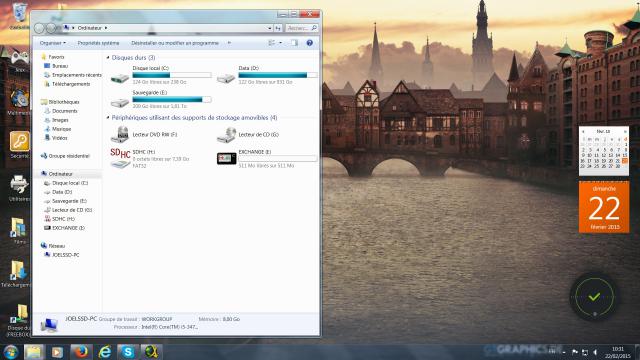Open the folder icon in the taskbar

[x=34, y=352]
